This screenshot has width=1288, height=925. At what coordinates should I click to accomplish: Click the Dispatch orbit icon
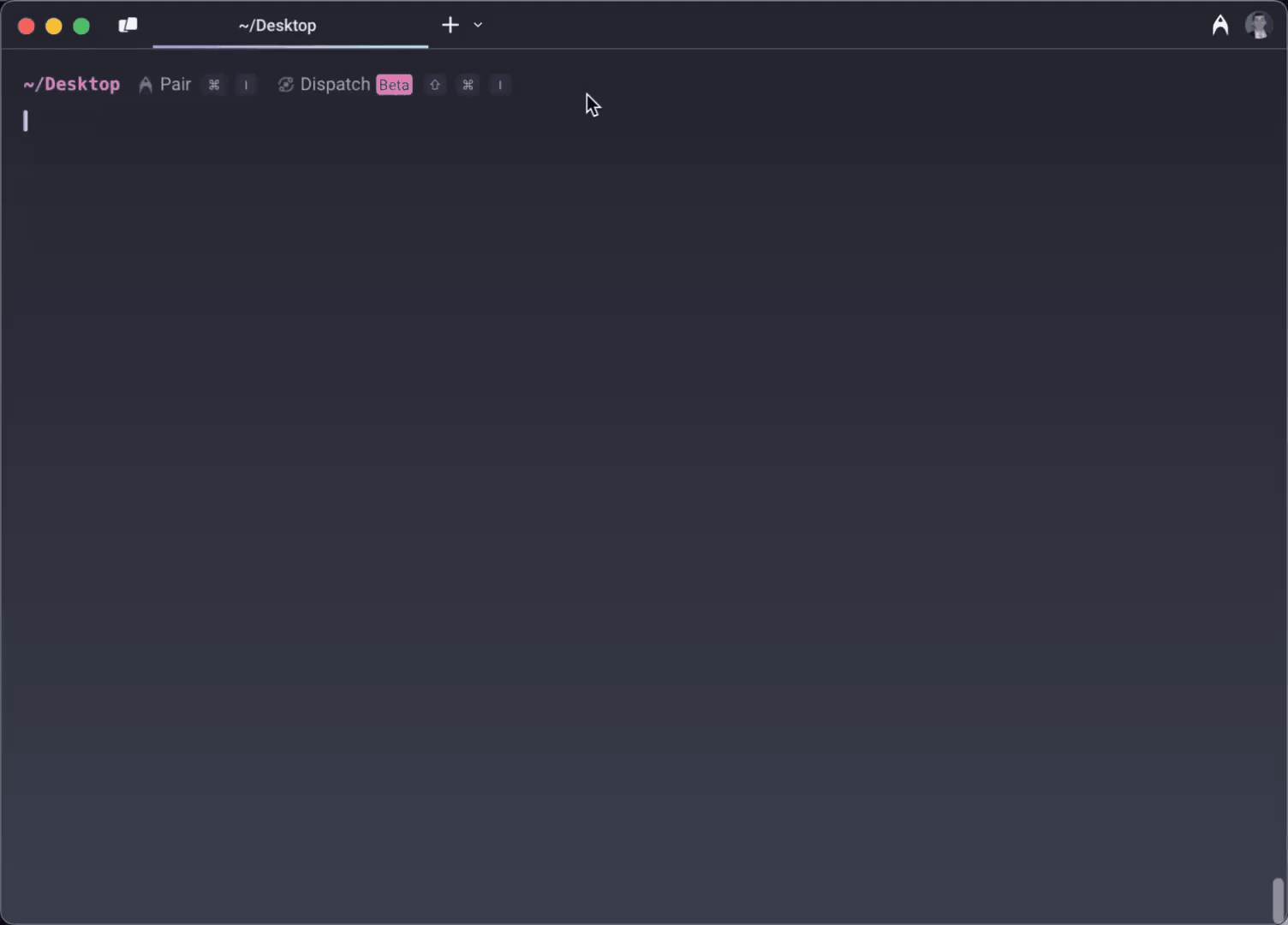285,84
